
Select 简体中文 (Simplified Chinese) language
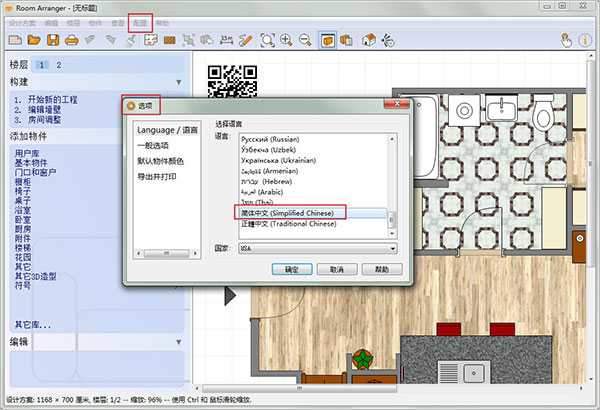[290, 213]
